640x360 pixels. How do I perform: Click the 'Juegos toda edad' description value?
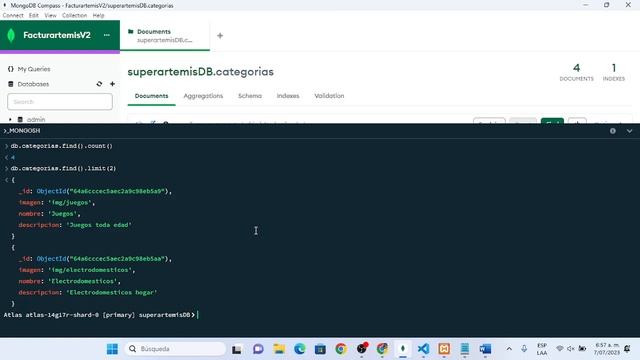pyautogui.click(x=99, y=225)
